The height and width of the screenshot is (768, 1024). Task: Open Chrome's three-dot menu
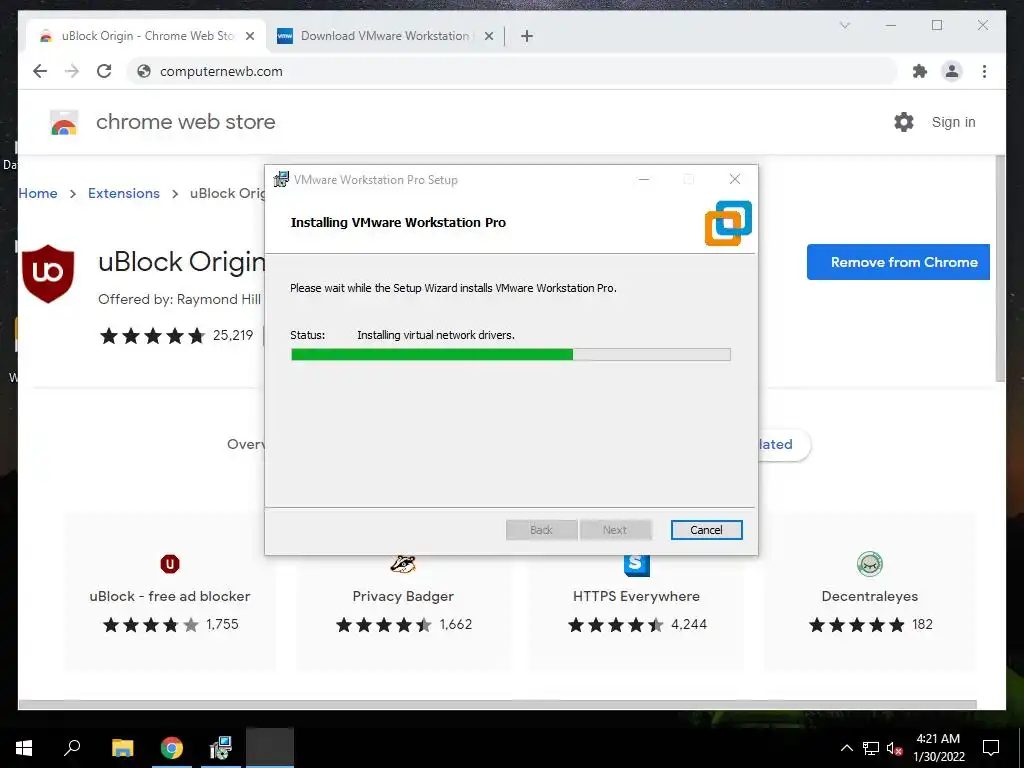tap(984, 71)
